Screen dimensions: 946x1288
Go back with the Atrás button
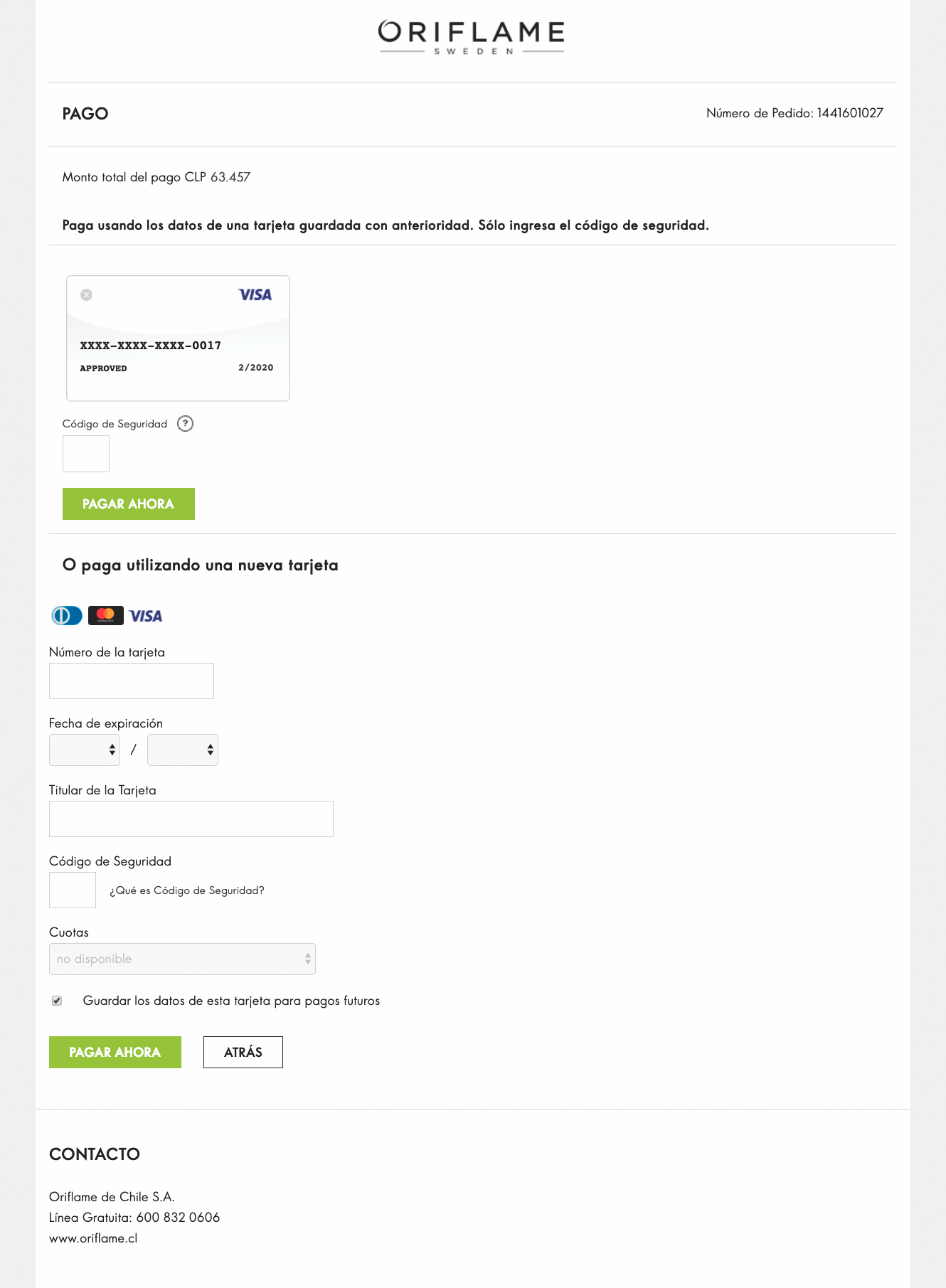243,1052
